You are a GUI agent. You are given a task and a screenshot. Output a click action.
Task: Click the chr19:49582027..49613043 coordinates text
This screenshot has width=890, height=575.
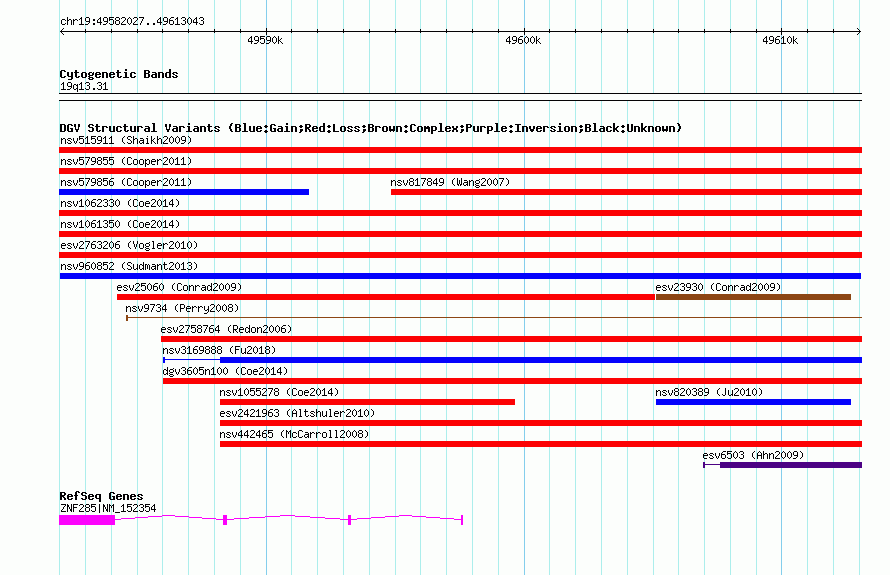click(132, 21)
